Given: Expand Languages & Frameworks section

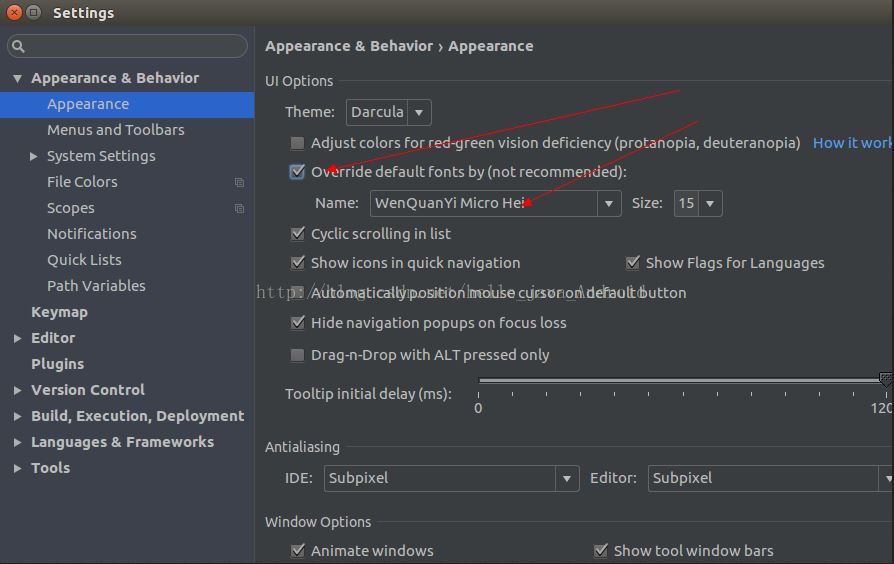Looking at the screenshot, I should 18,442.
